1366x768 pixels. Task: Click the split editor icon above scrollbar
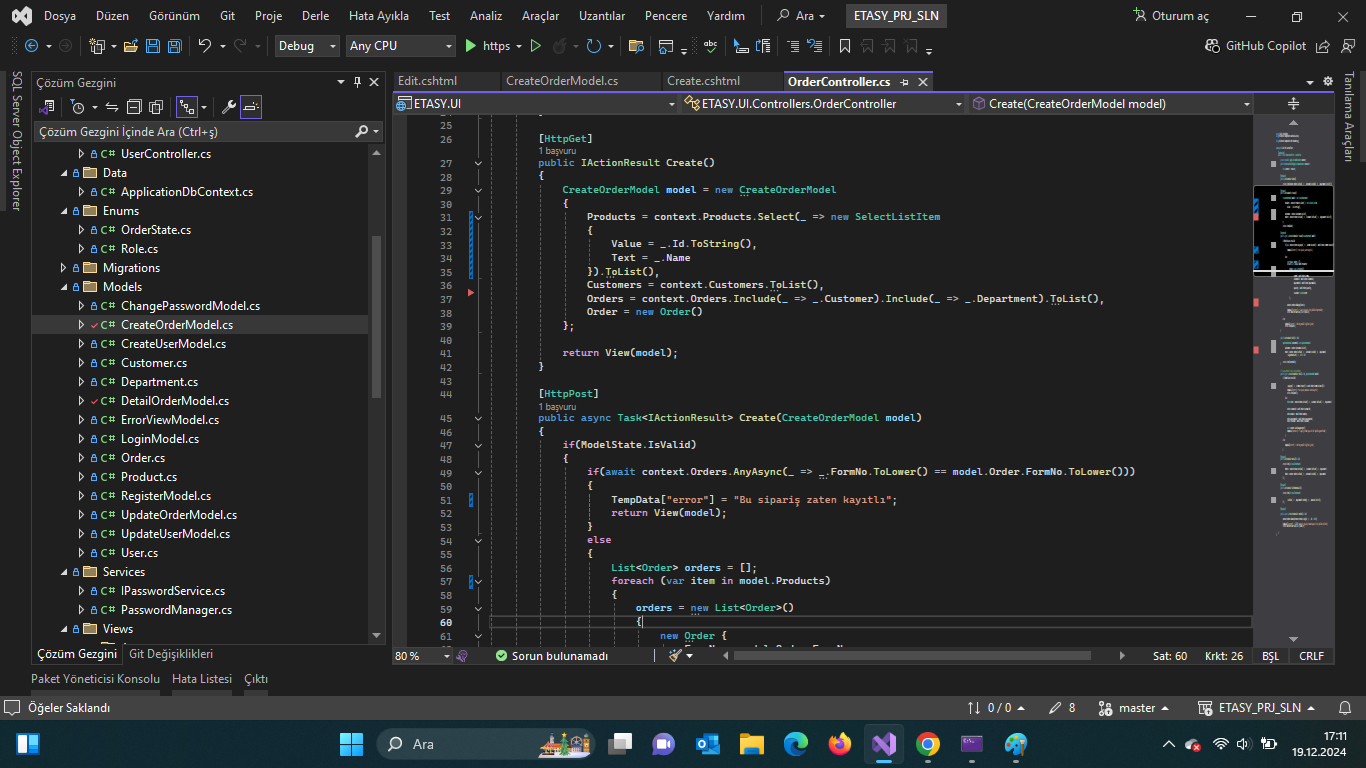coord(1293,104)
